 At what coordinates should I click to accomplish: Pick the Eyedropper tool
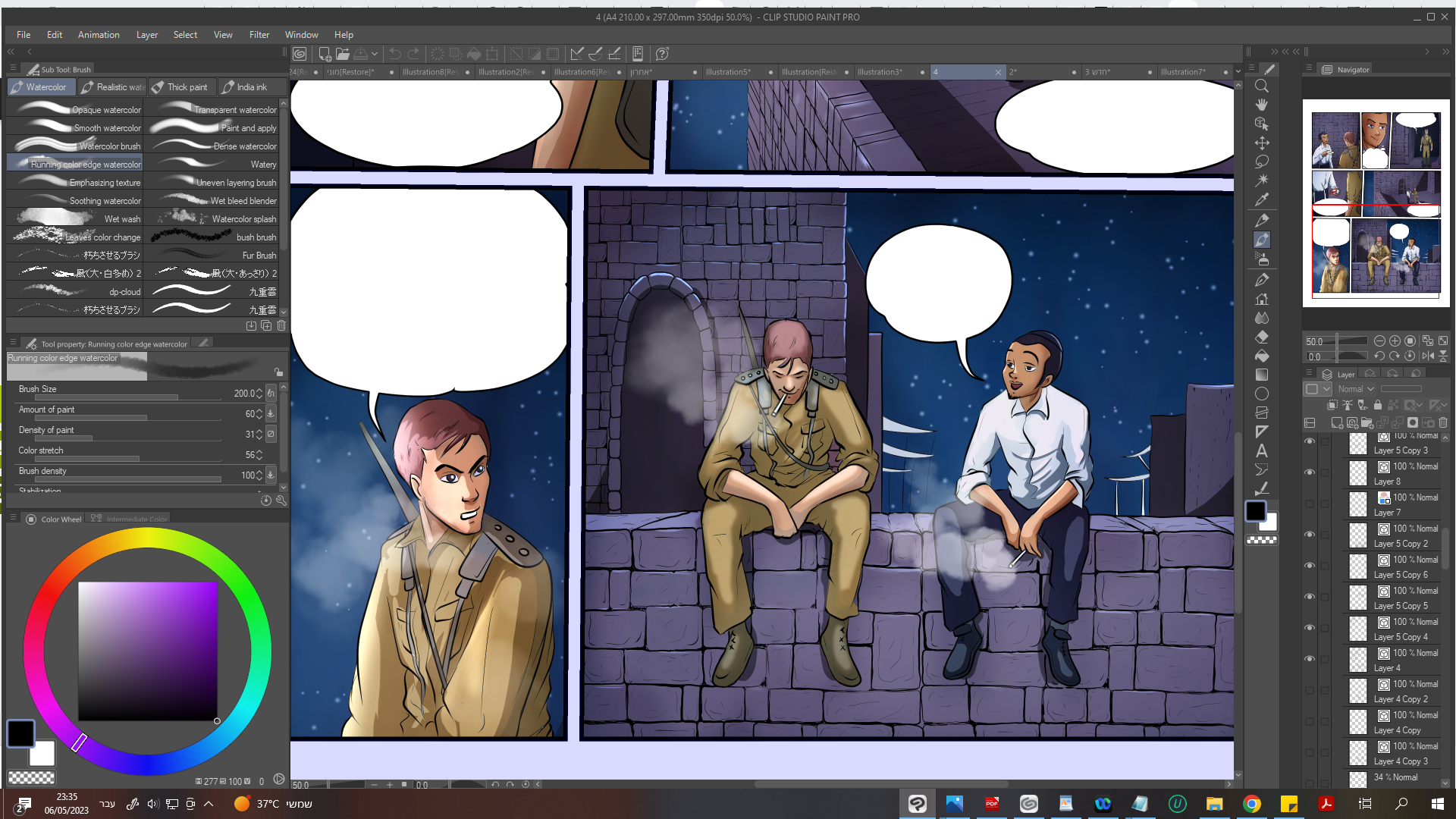pyautogui.click(x=1262, y=200)
